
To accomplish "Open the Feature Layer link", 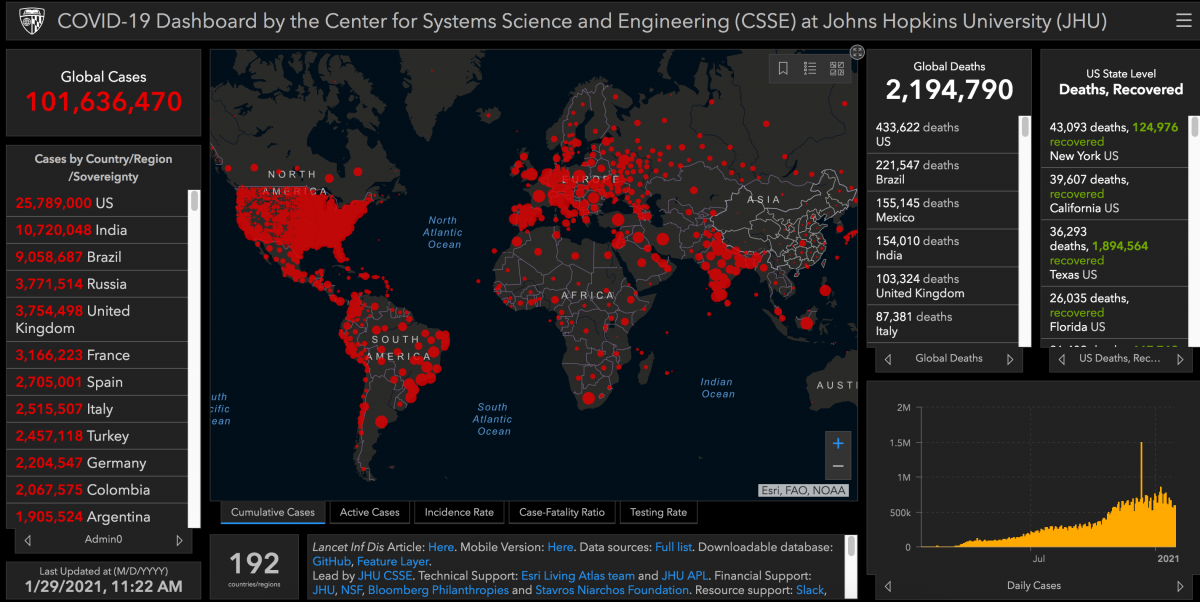I will [393, 562].
